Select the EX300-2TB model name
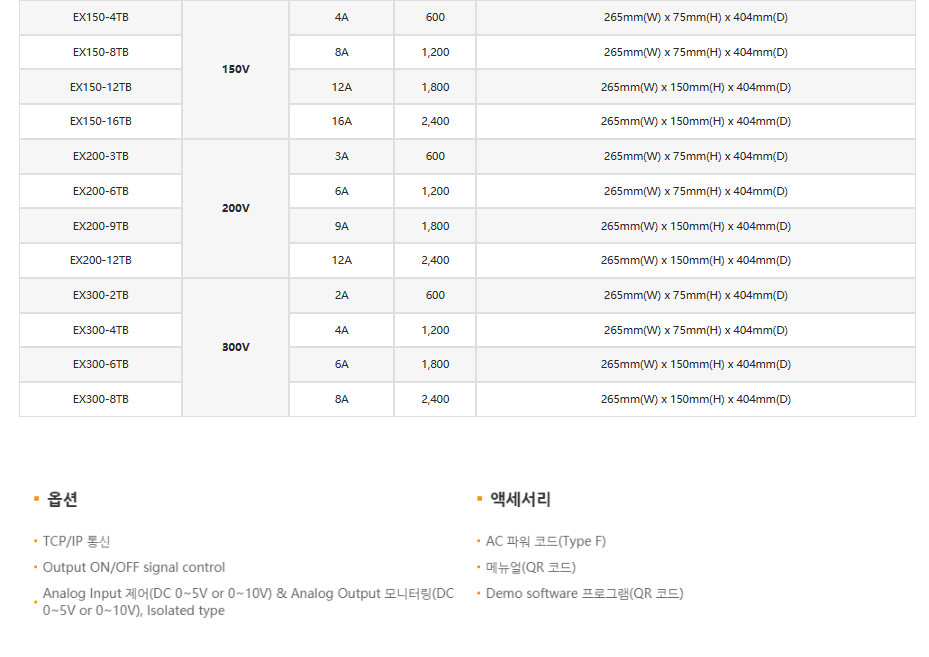Screen dimensions: 929x657 pyautogui.click(x=100, y=295)
